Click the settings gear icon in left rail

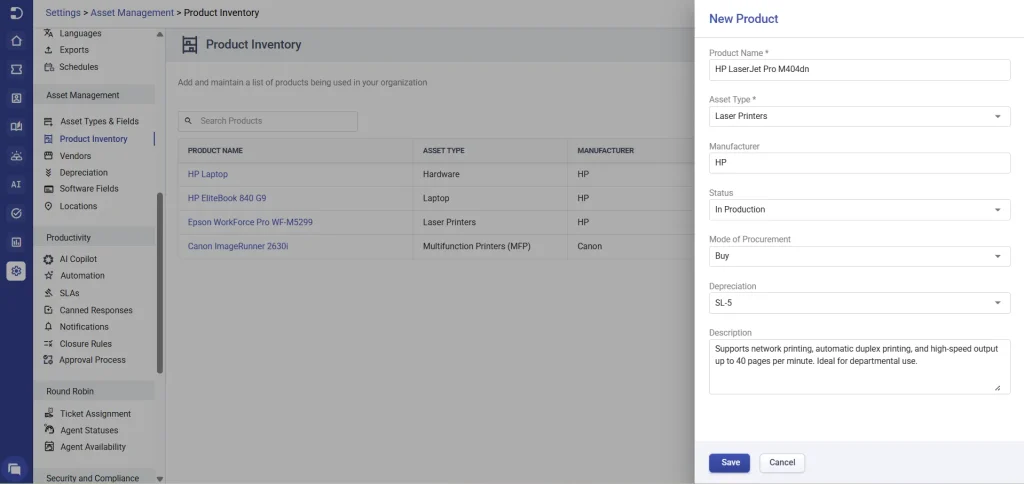click(16, 270)
